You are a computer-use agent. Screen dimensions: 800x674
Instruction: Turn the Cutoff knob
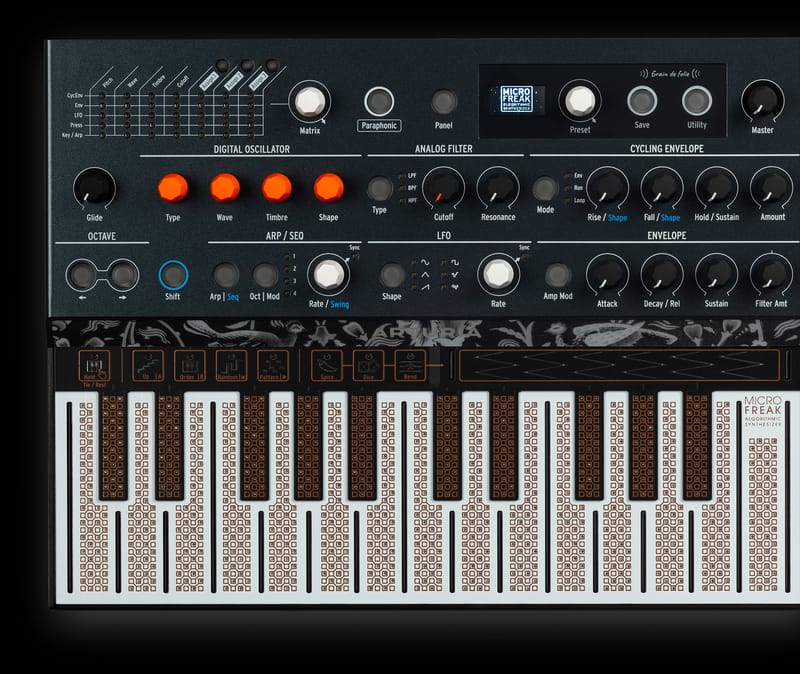click(444, 188)
